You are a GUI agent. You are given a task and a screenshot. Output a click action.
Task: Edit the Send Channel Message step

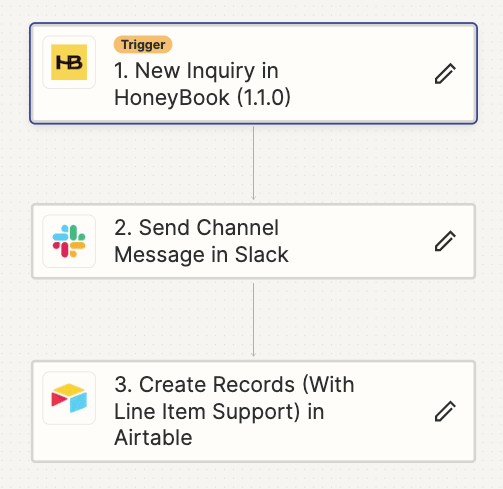point(445,241)
